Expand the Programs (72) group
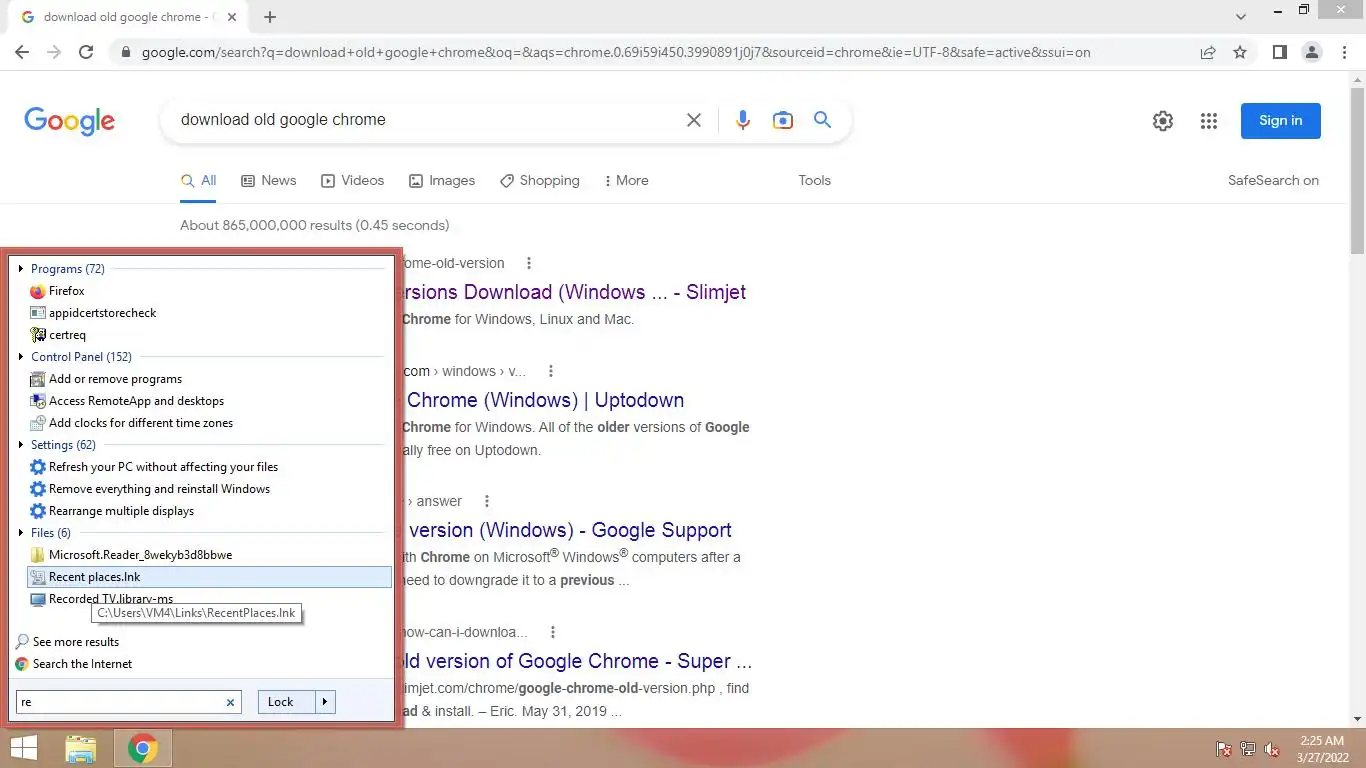Viewport: 1366px width, 768px height. [21, 269]
